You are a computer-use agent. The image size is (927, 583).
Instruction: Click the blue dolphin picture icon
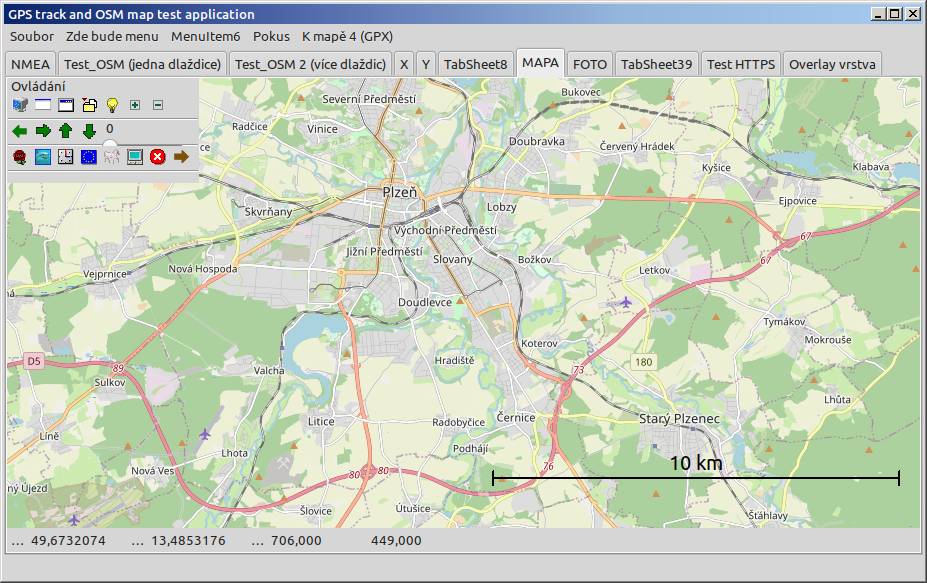[x=43, y=157]
